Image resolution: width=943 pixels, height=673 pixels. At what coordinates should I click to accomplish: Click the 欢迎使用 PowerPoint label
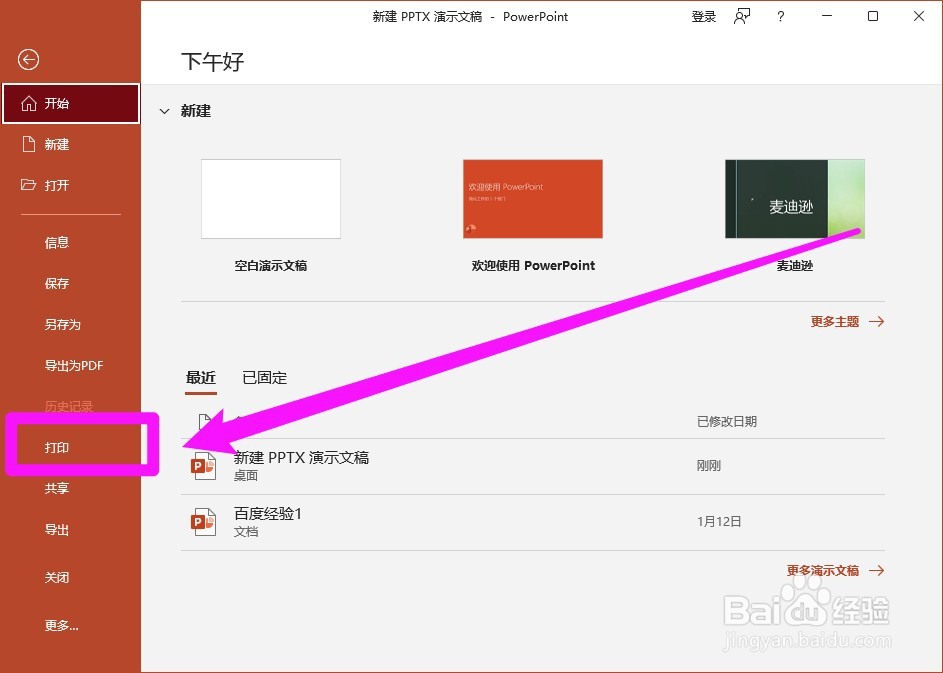click(x=533, y=265)
